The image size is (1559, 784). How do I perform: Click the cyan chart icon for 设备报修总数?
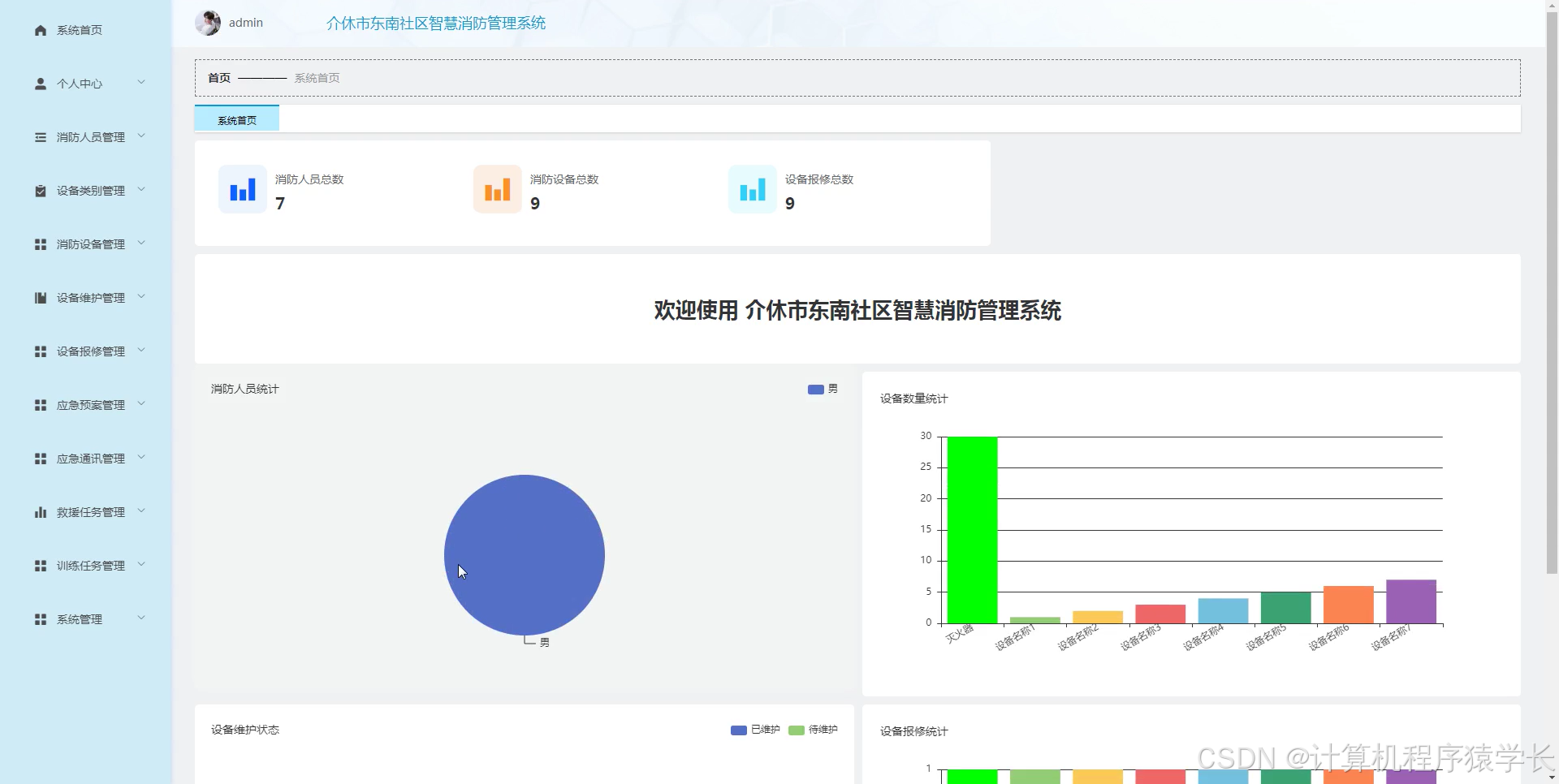click(753, 189)
